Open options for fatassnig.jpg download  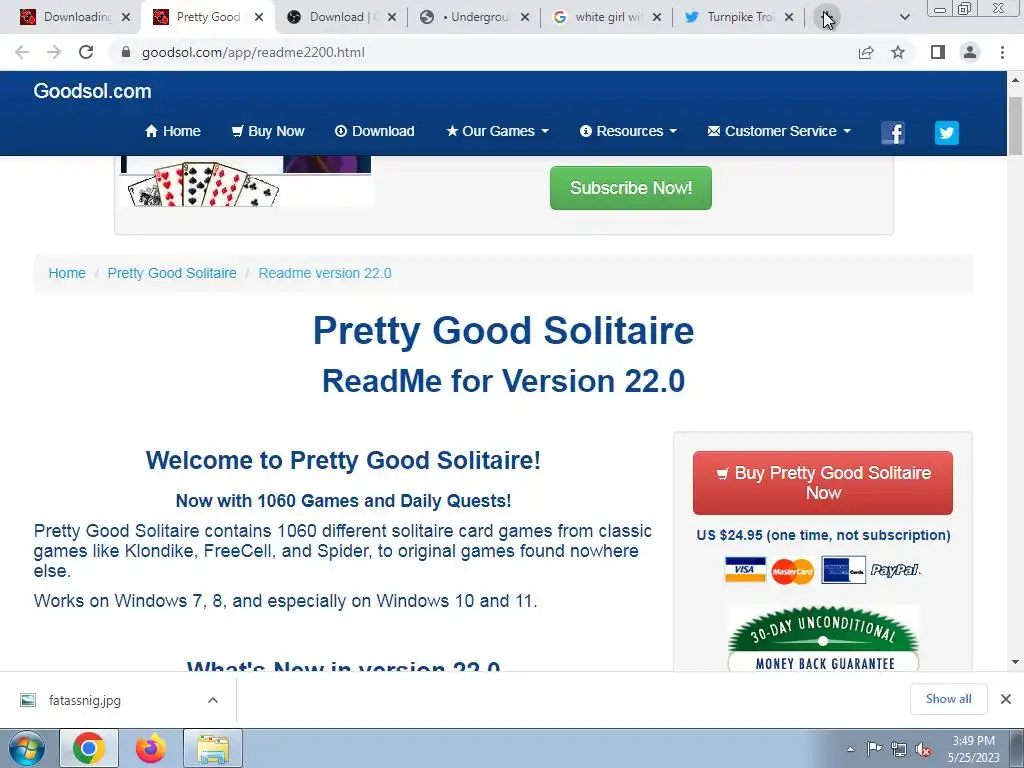click(213, 700)
